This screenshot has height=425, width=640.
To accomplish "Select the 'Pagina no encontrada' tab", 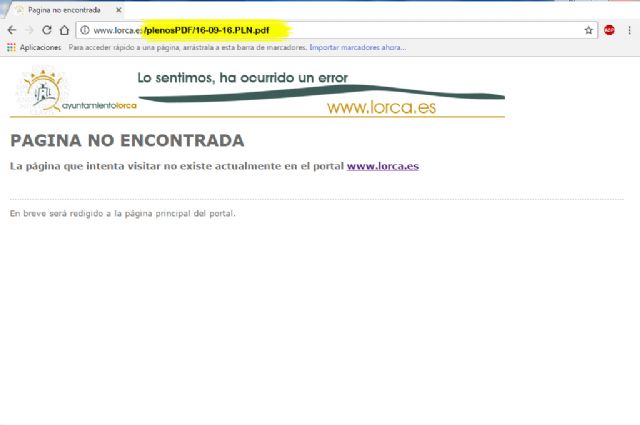I will (x=62, y=9).
